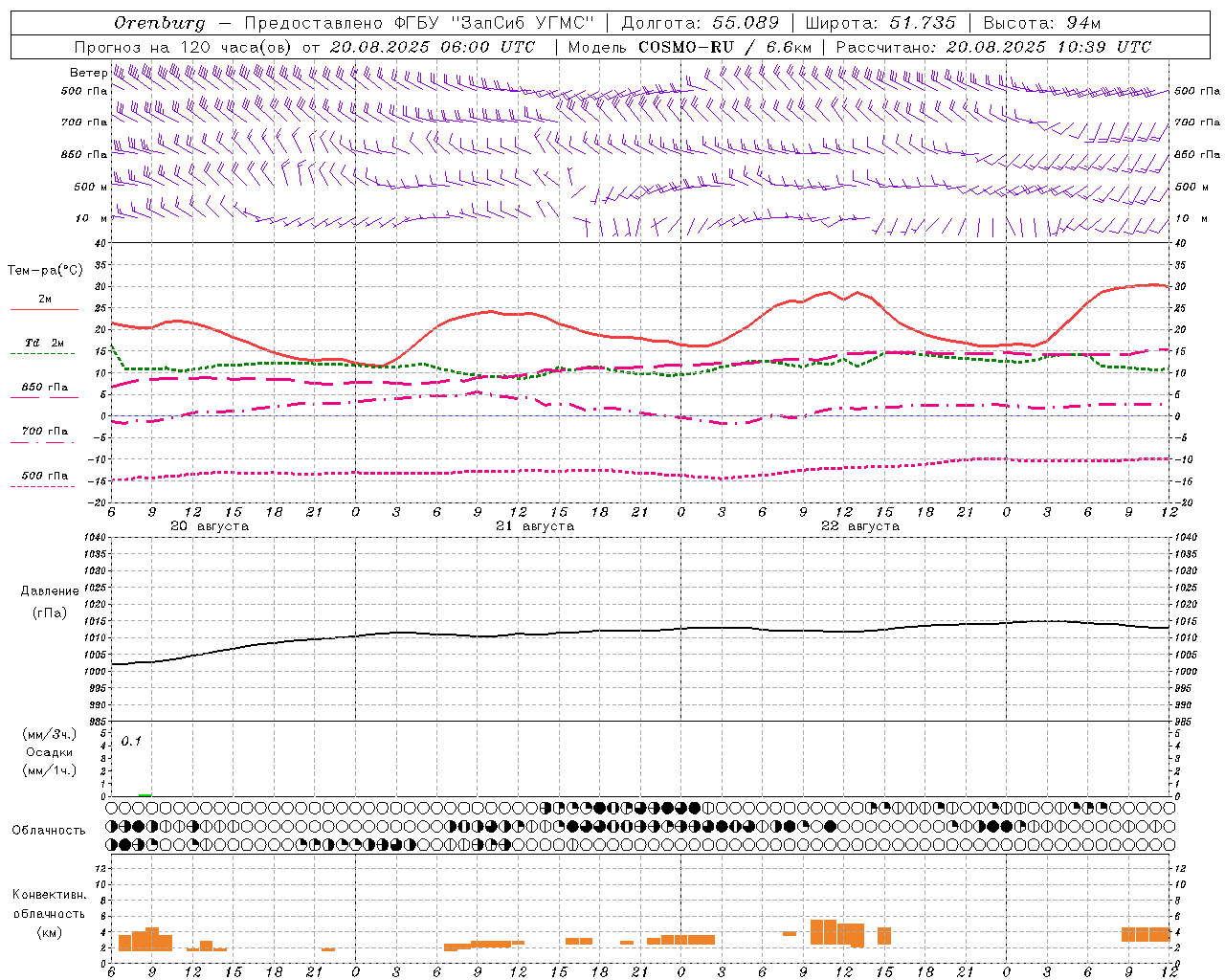Click the 500 гПа entry in temperature legend

(45, 476)
